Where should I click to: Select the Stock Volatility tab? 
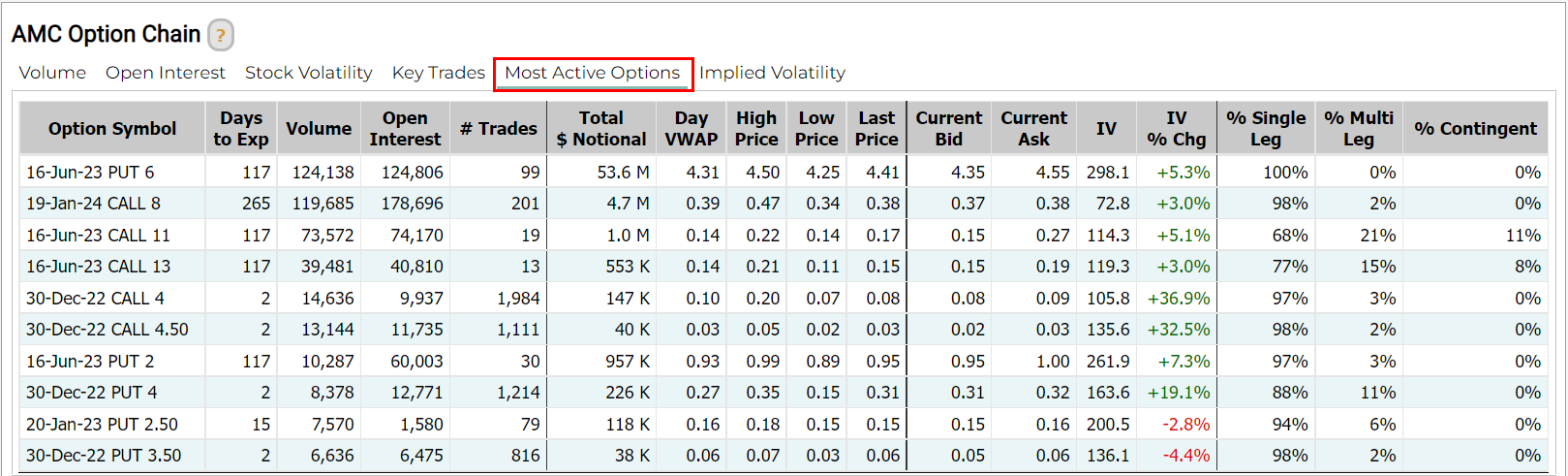click(x=308, y=73)
